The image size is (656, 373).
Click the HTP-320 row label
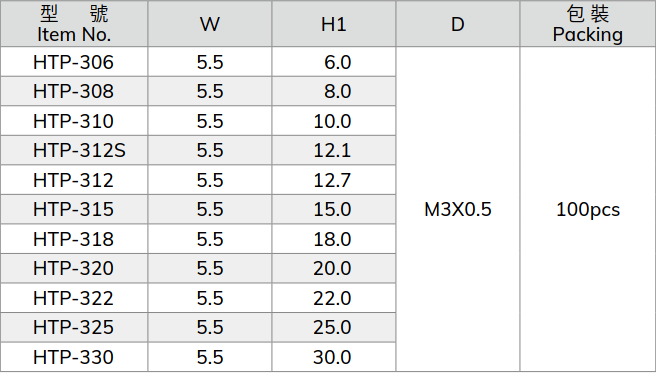click(73, 268)
